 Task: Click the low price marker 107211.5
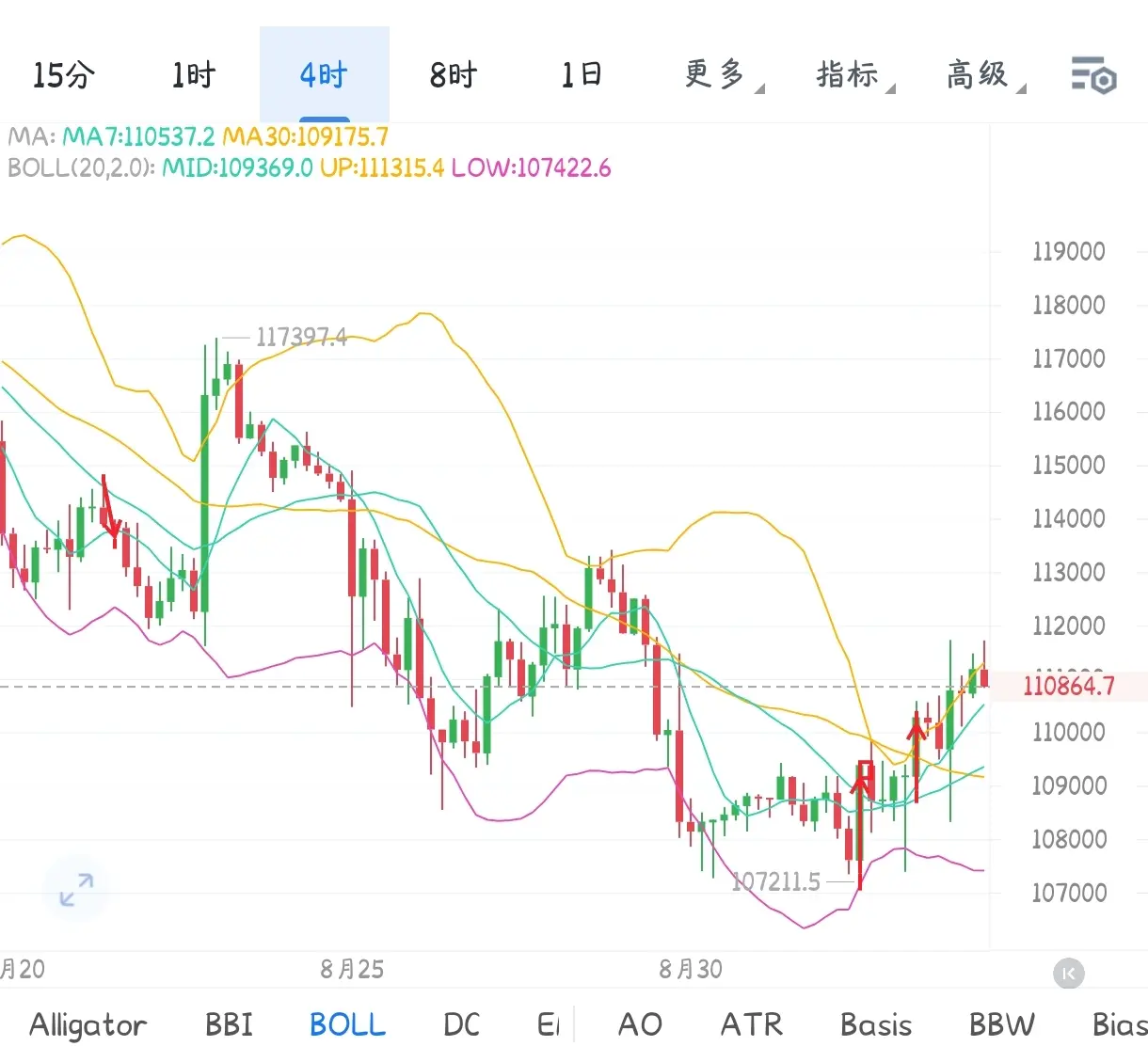tap(776, 882)
